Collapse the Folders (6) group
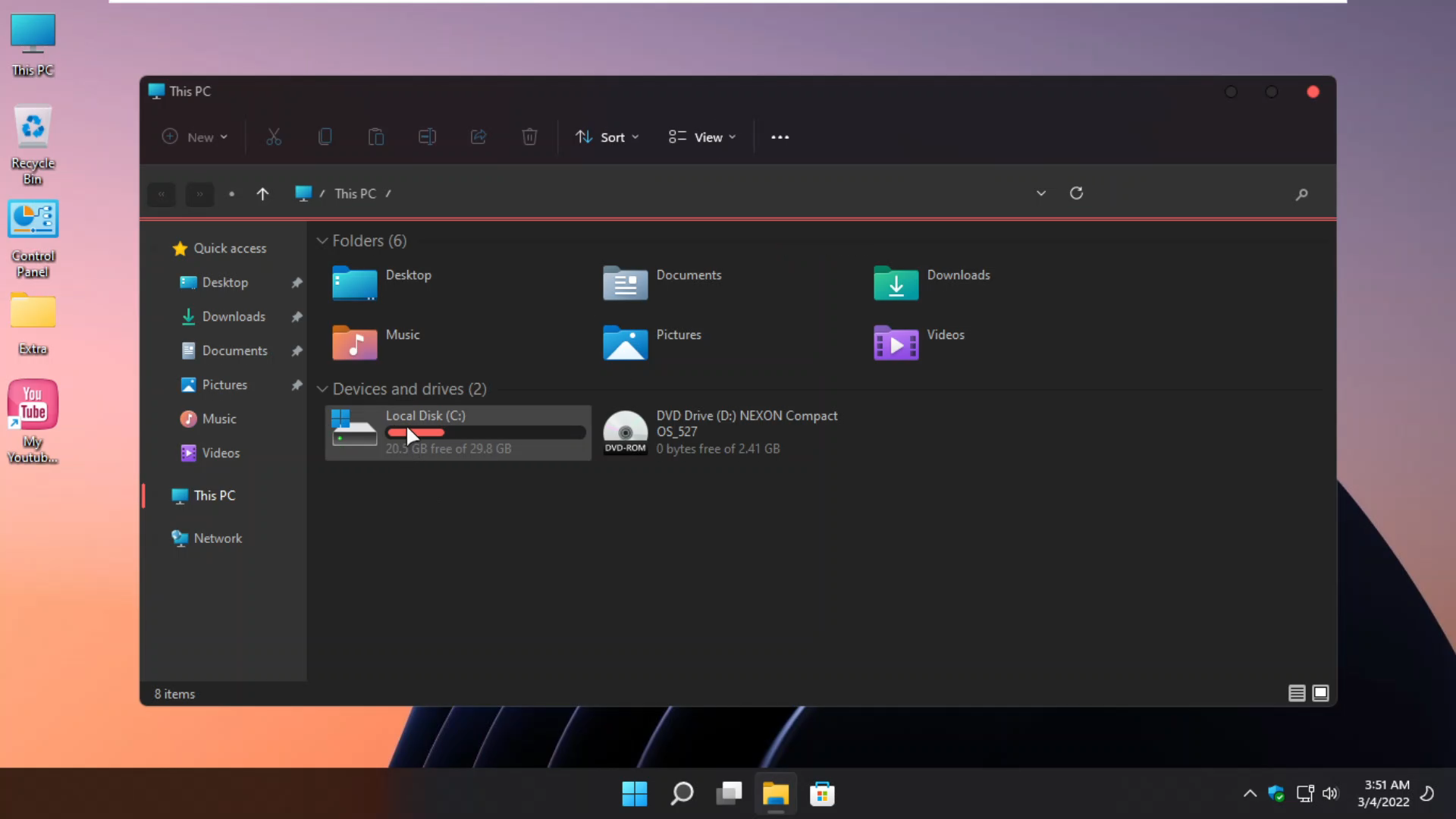The height and width of the screenshot is (819, 1456). point(322,241)
